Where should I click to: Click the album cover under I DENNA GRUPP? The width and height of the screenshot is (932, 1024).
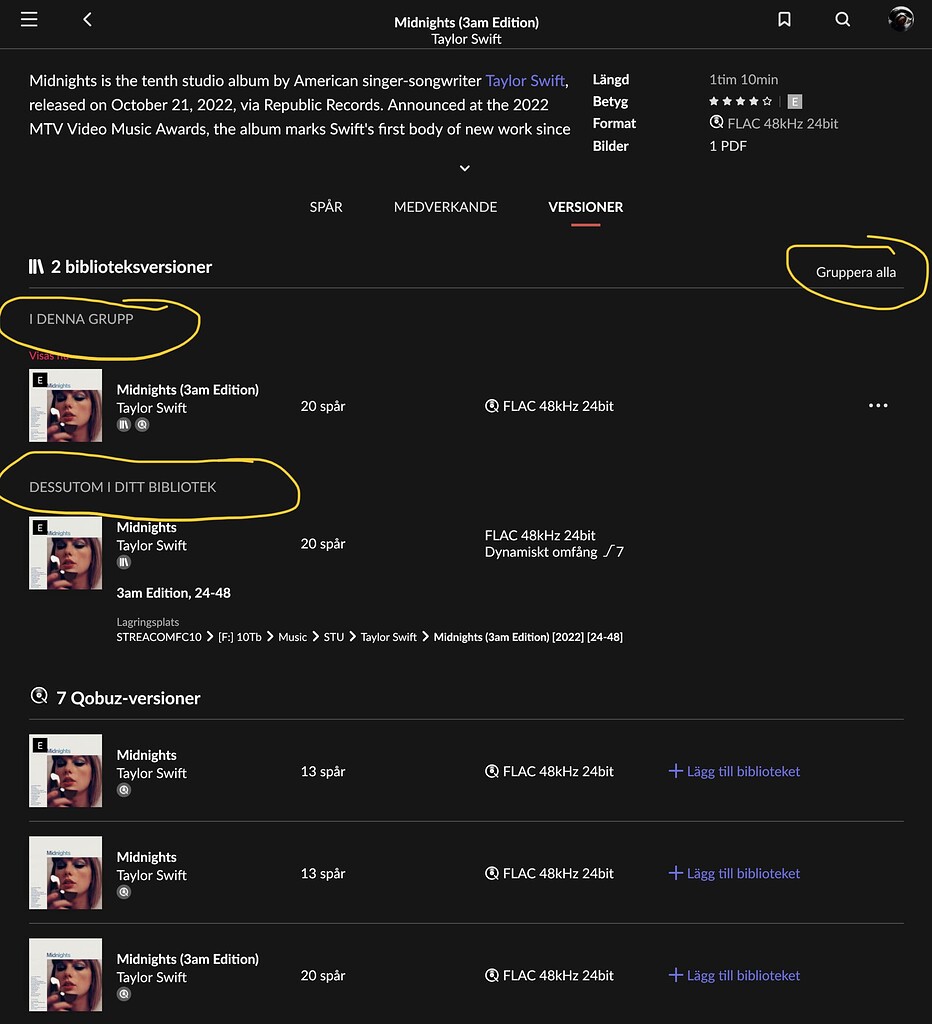coord(66,405)
